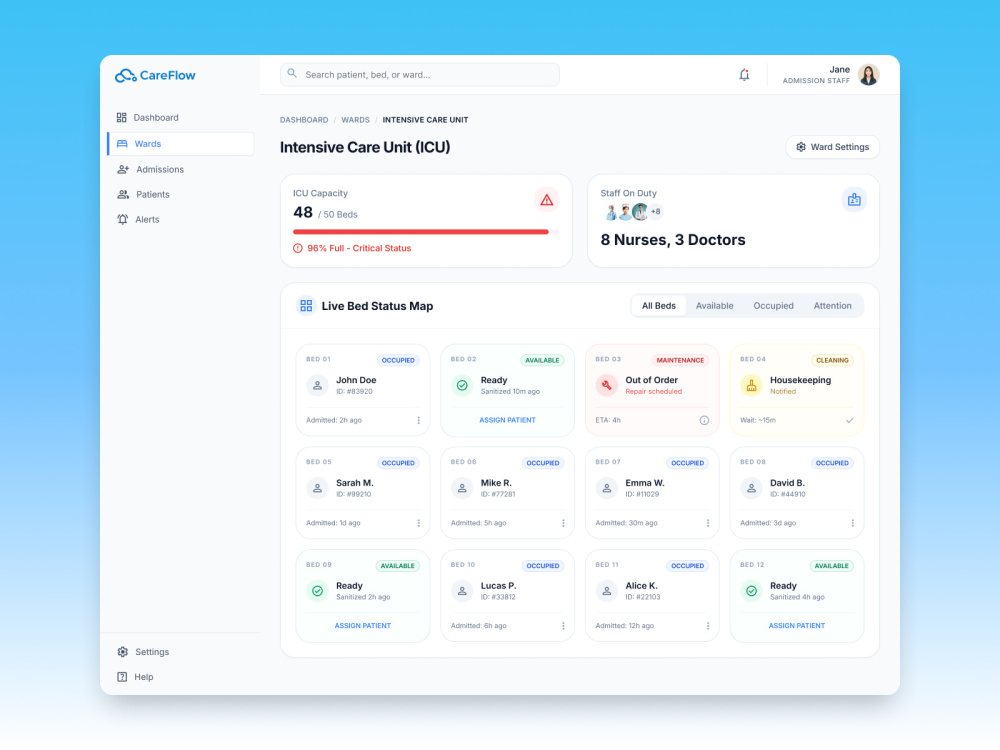Click the DASHBOARD breadcrumb link
This screenshot has width=1000, height=750.
point(304,120)
